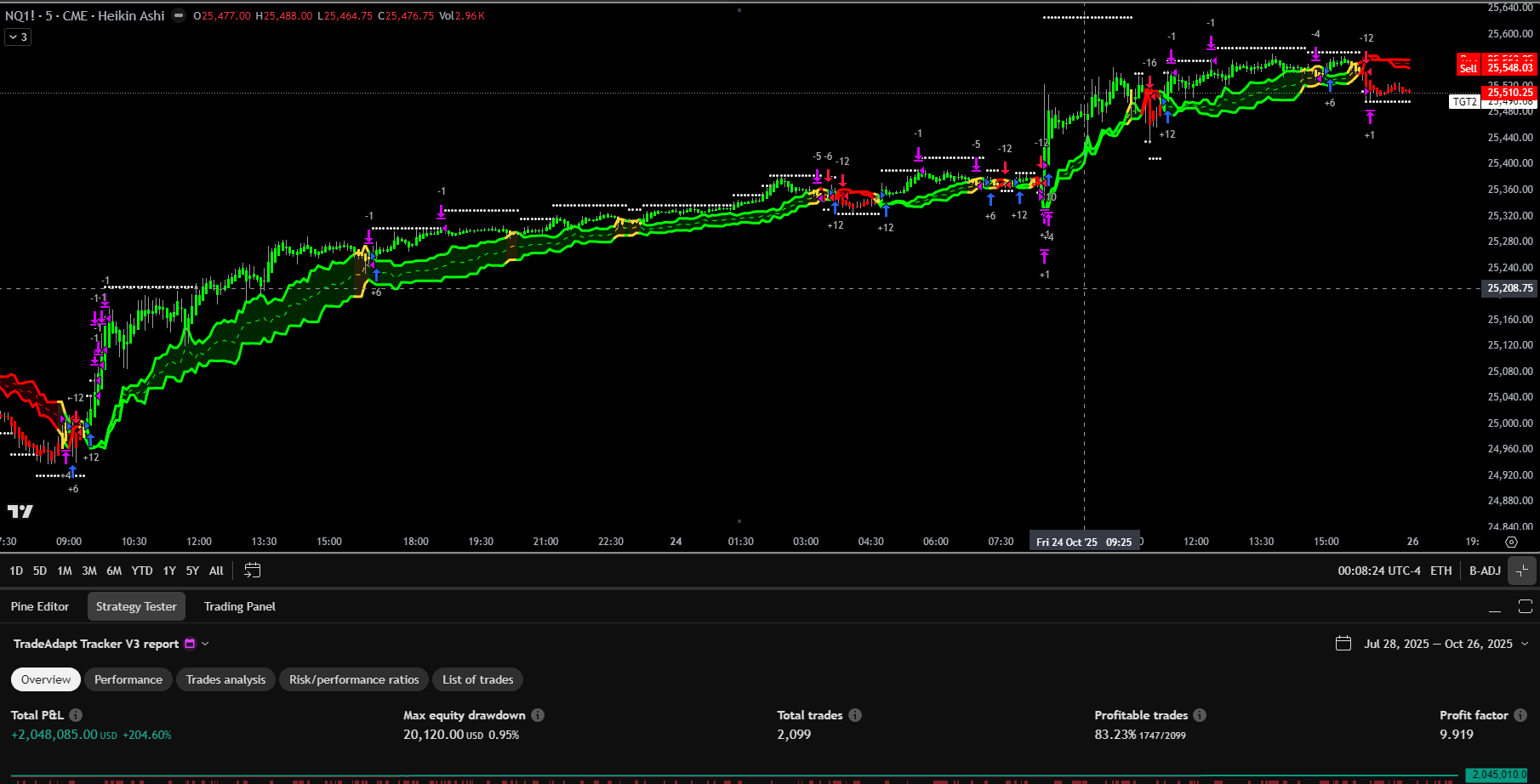Viewport: 1540px width, 784px height.
Task: Click the 00:08:24 UTC-4 timezone button
Action: [1378, 571]
